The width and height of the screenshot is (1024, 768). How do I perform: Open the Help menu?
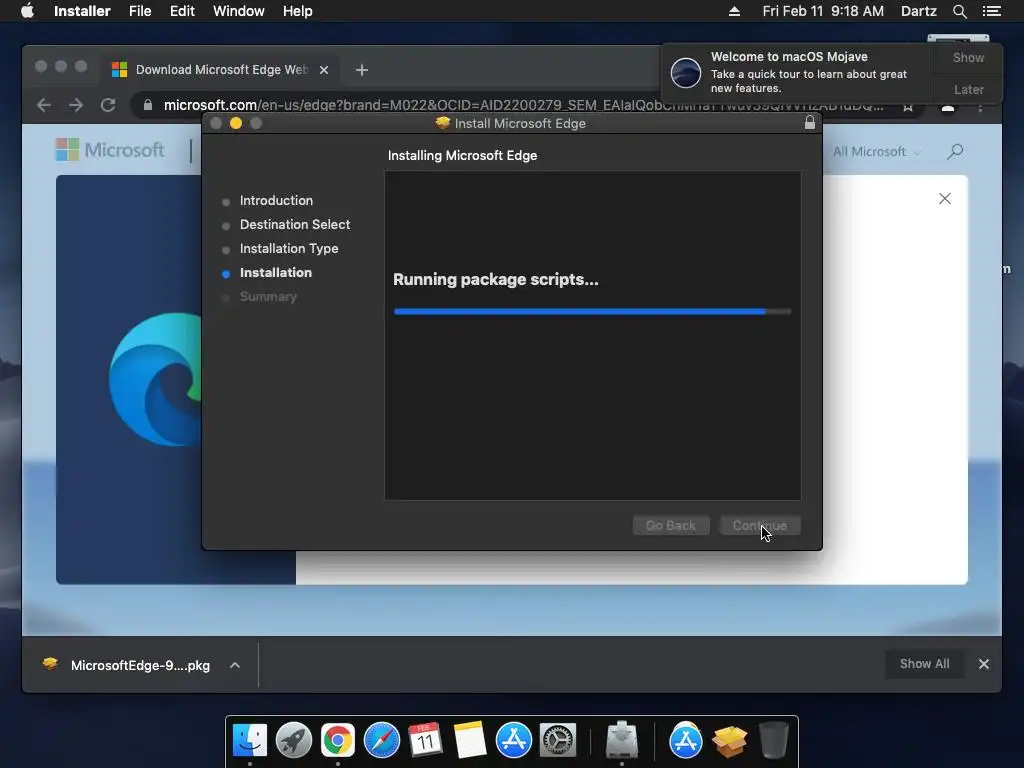(297, 11)
